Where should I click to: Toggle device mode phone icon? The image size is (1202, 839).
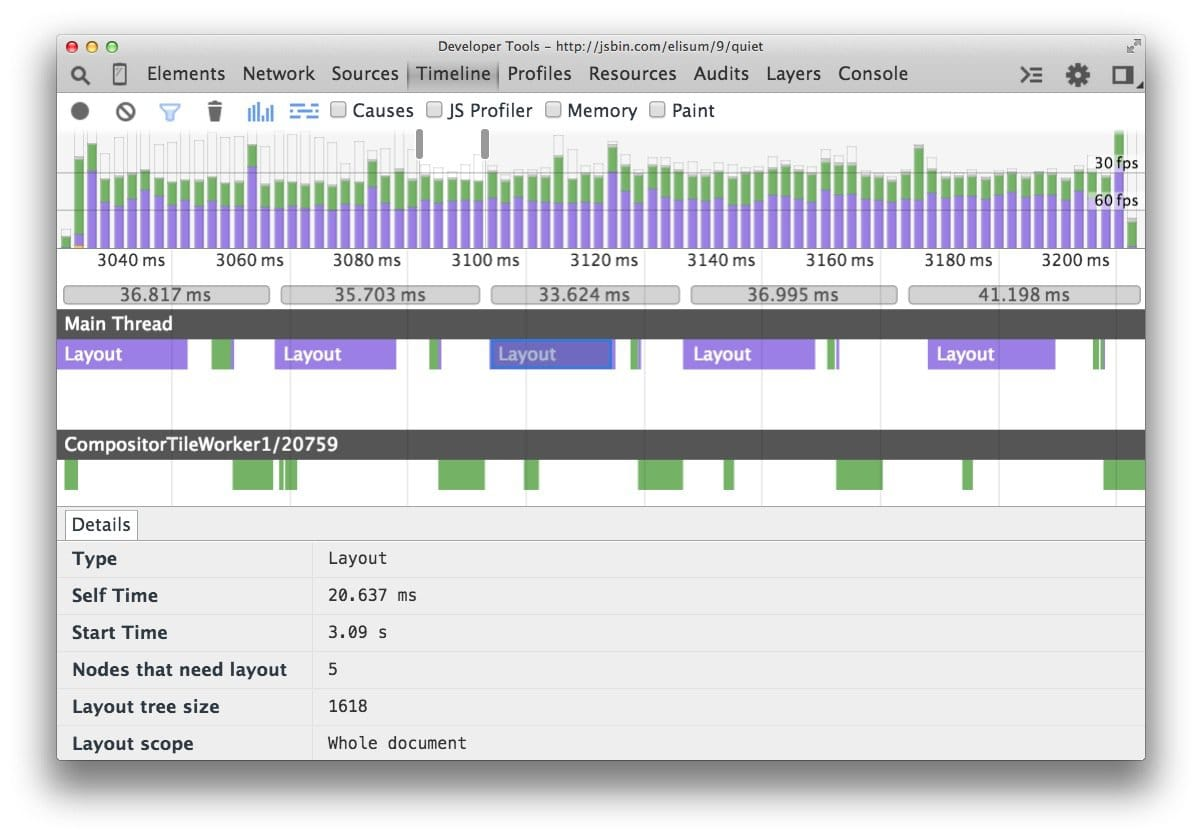click(x=119, y=75)
